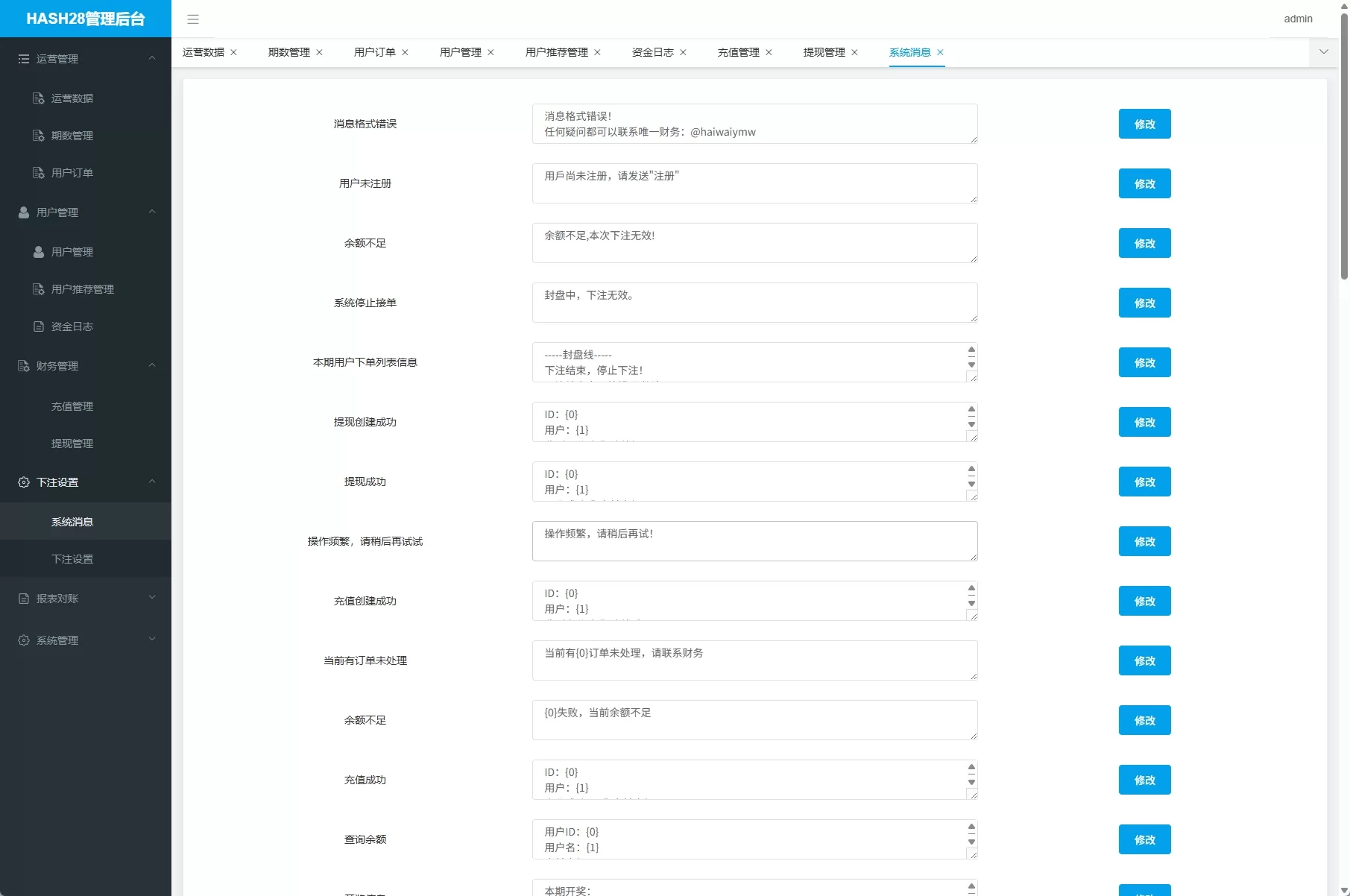This screenshot has height=896, width=1350.
Task: Switch to the 充值管理 tab
Action: point(739,52)
